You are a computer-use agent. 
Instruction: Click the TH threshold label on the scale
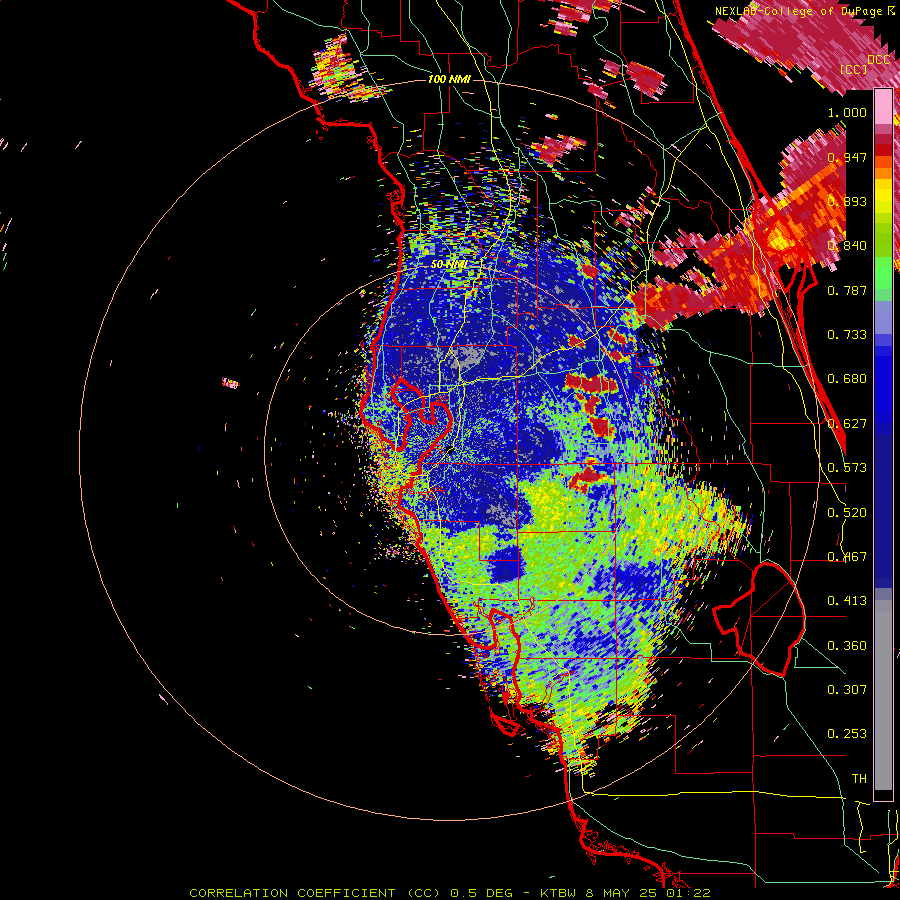pos(859,779)
